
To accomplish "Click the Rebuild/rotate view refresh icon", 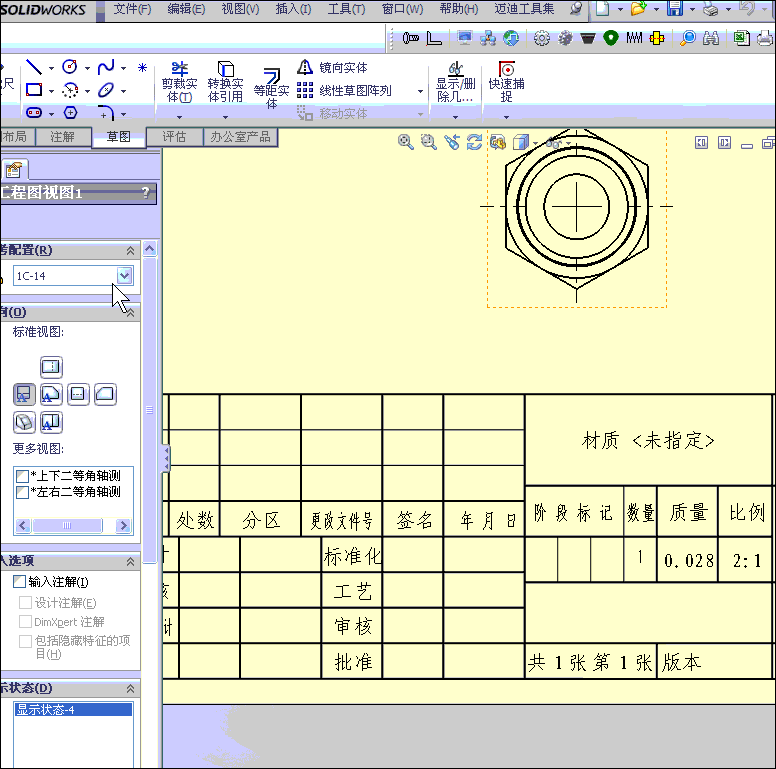I will (474, 143).
